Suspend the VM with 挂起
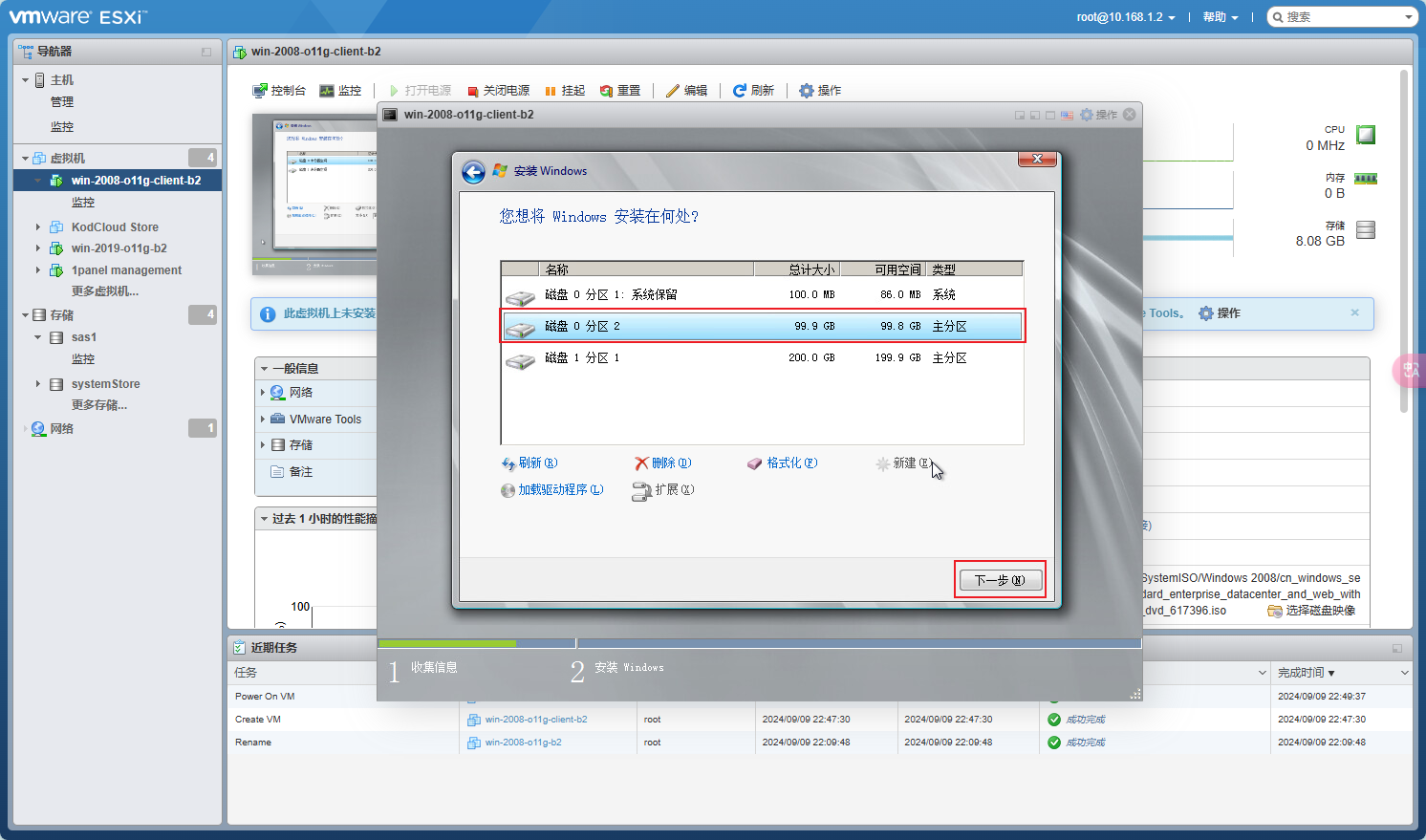The width and height of the screenshot is (1426, 840). tap(565, 91)
